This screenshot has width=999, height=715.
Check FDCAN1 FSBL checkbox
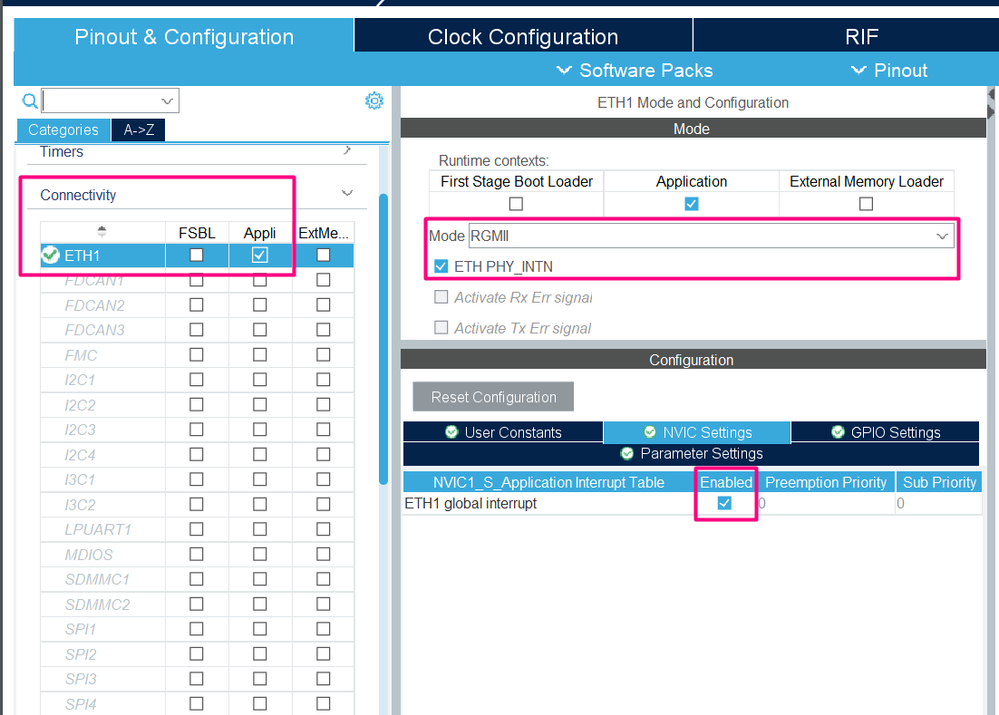point(196,280)
